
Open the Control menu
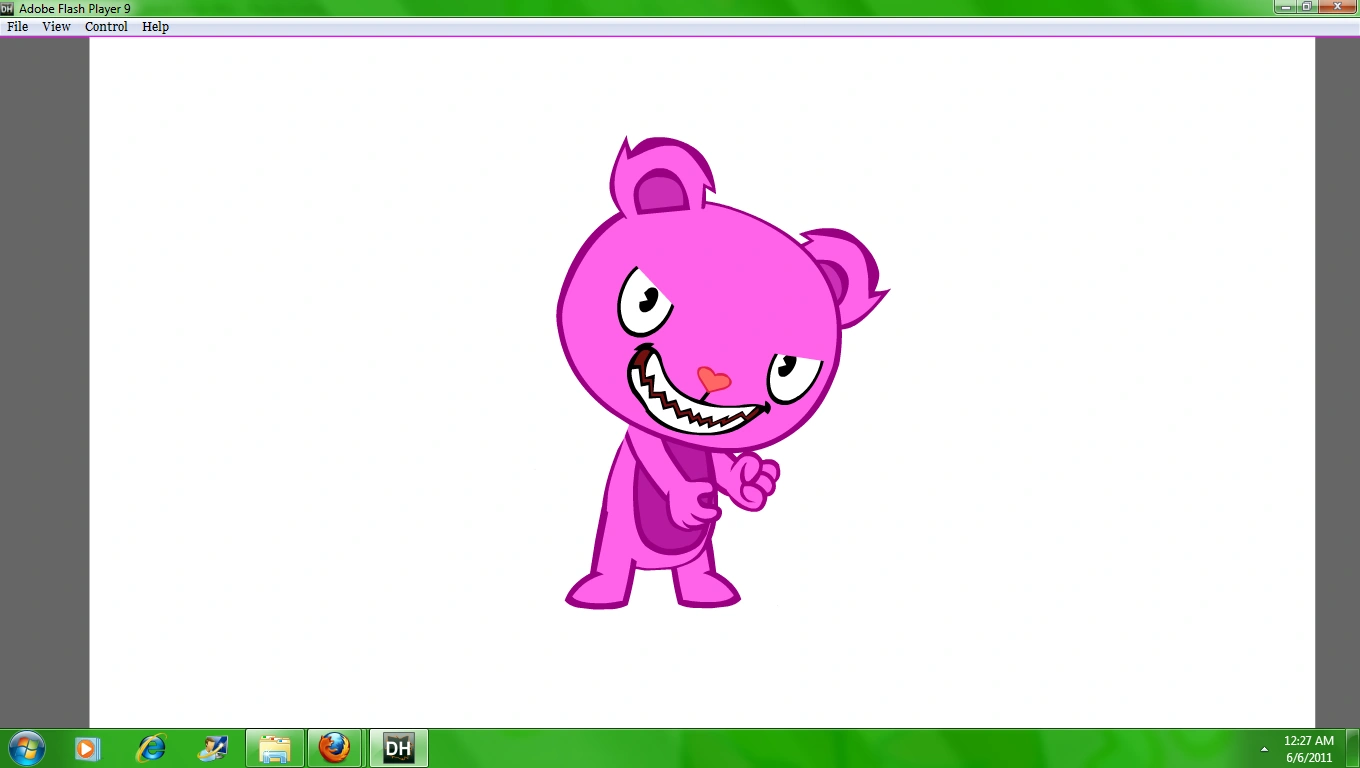tap(106, 27)
